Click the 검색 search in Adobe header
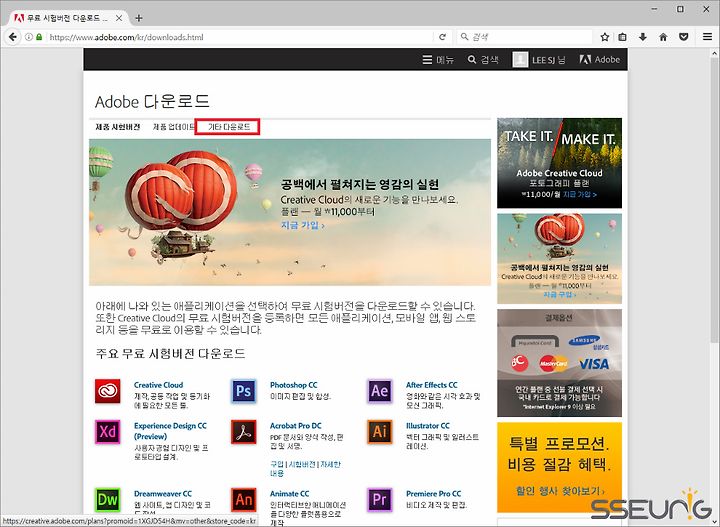This screenshot has width=720, height=527. coord(483,60)
